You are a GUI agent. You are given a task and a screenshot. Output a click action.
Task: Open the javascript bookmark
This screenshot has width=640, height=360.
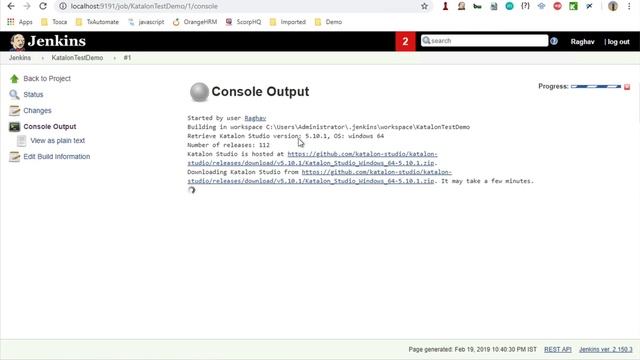click(146, 22)
